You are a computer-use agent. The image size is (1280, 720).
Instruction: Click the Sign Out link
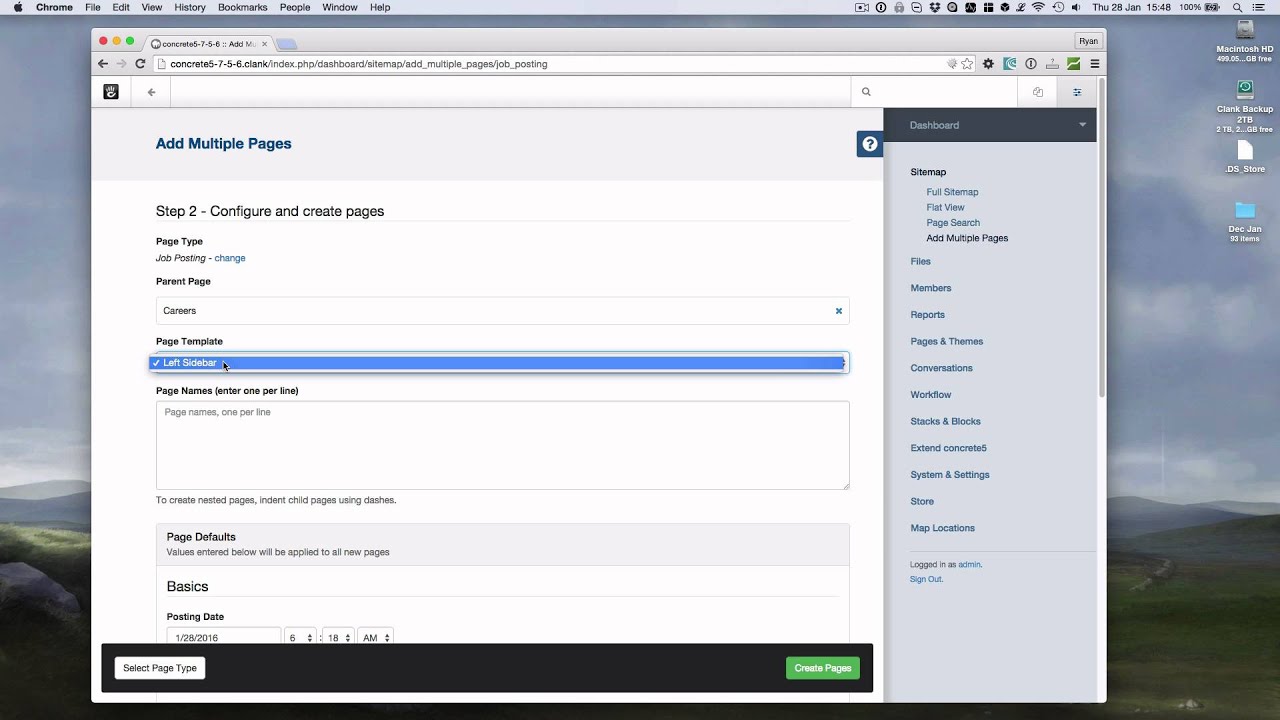(x=926, y=579)
